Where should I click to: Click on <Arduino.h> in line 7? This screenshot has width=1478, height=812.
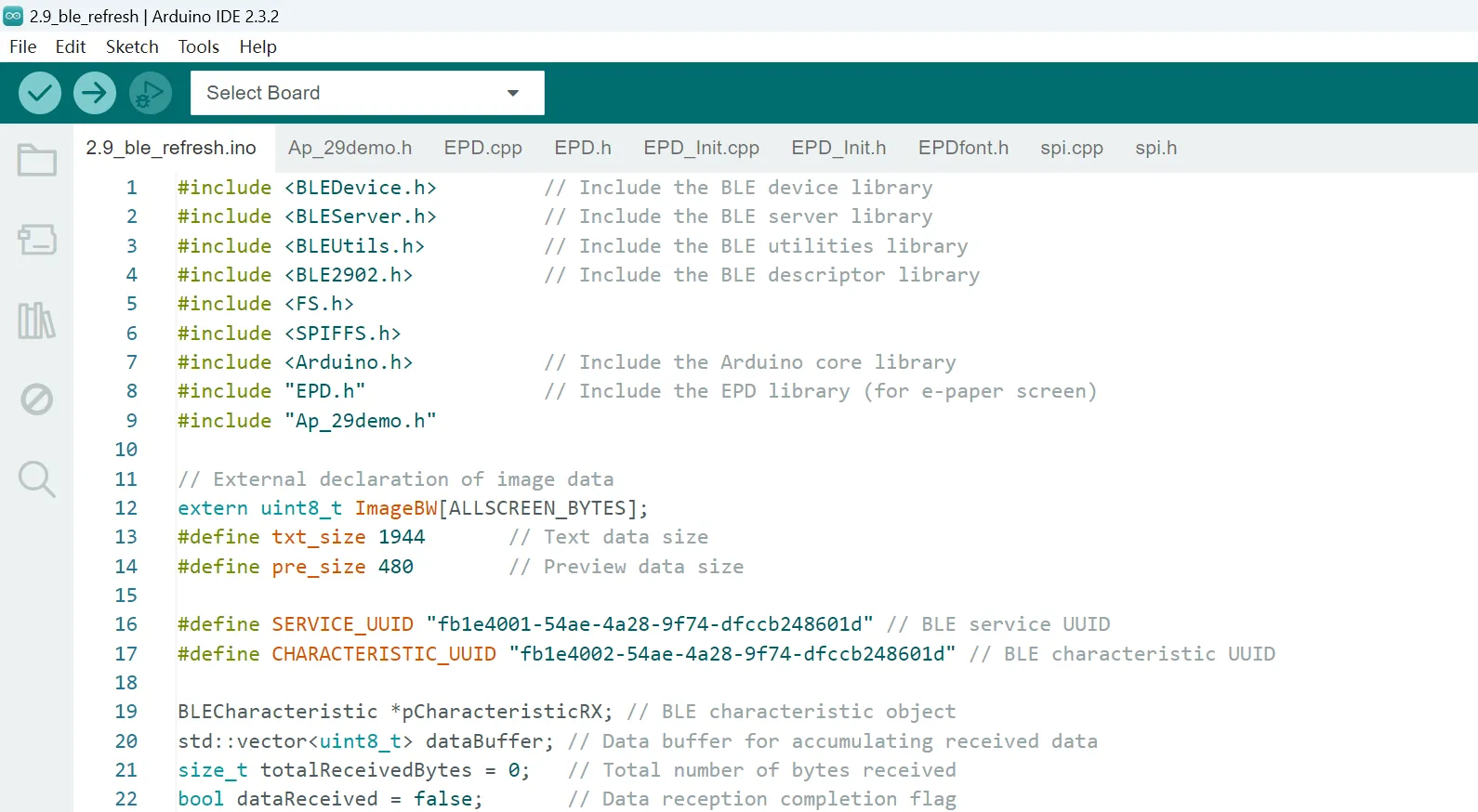pyautogui.click(x=349, y=362)
